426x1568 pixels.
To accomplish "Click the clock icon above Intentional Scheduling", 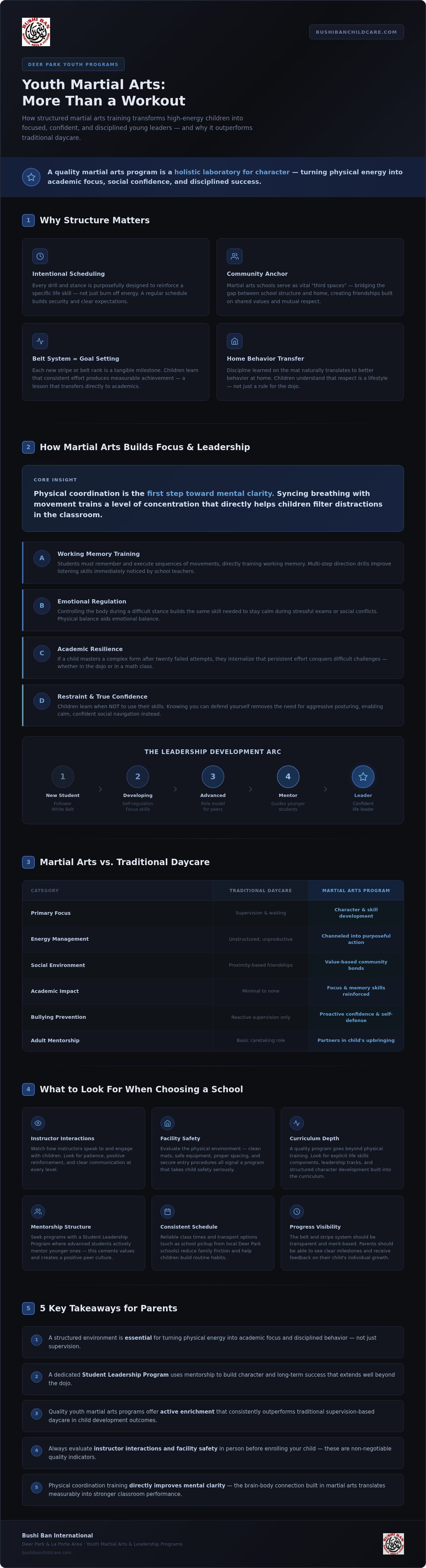I will pos(40,256).
